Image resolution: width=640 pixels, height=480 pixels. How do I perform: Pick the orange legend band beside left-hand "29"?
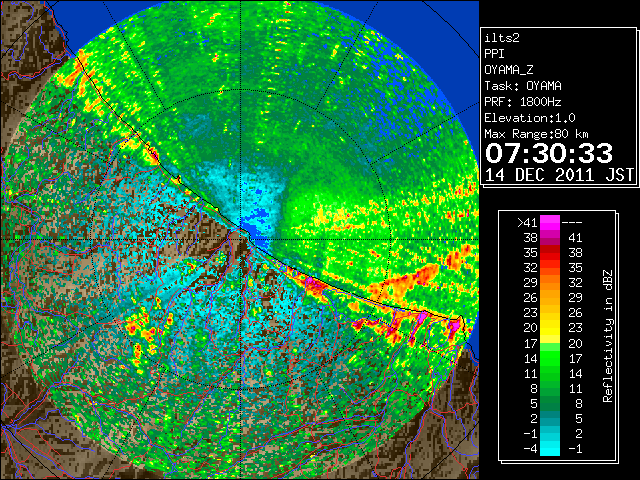[550, 282]
